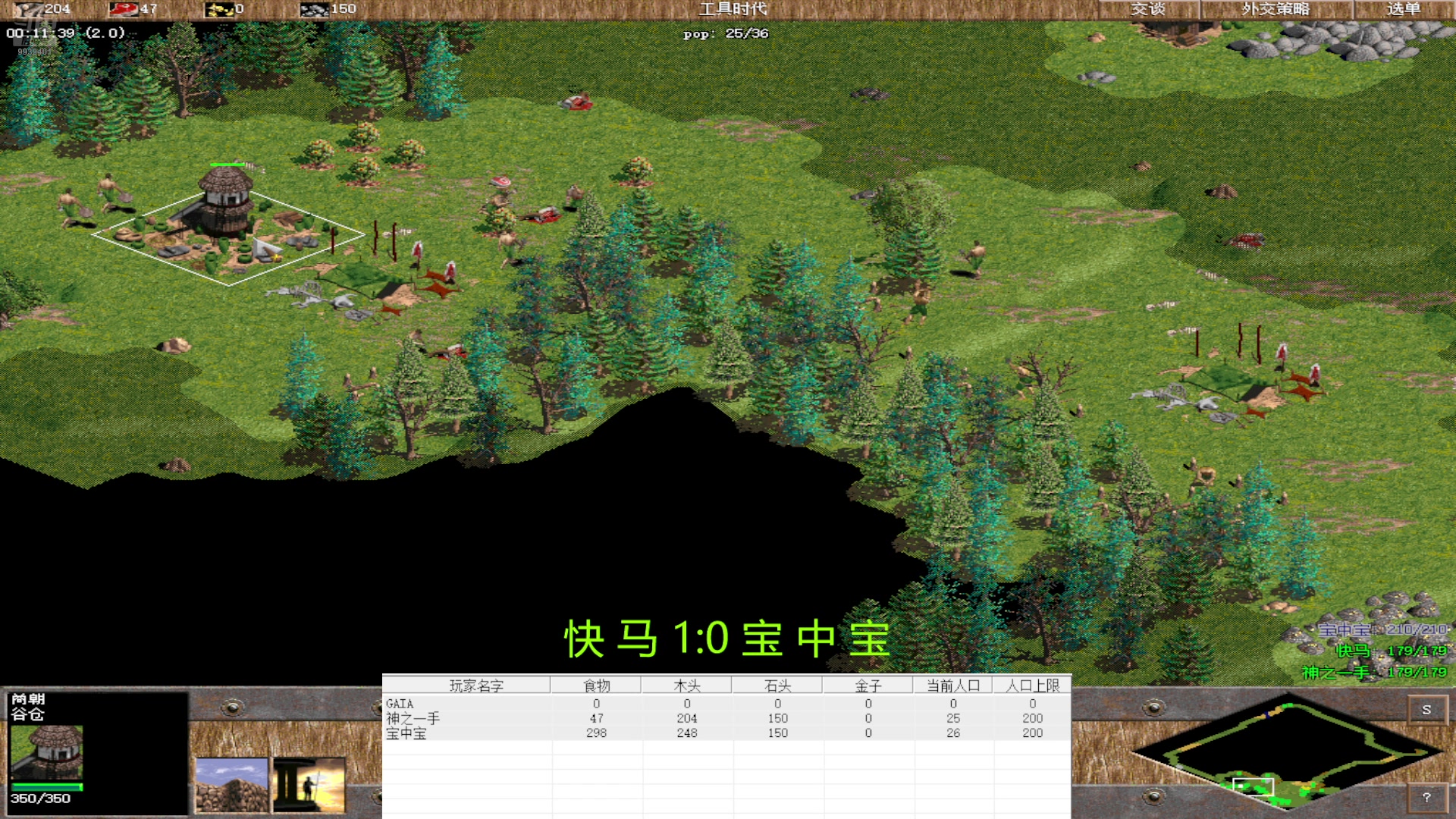
Task: Click the granary 350/350 health bar
Action: tap(47, 786)
